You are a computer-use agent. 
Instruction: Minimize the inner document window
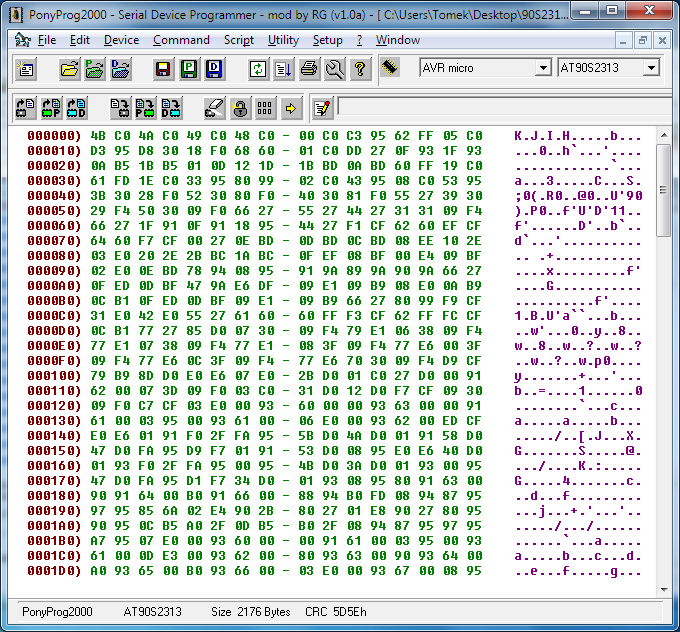[623, 41]
